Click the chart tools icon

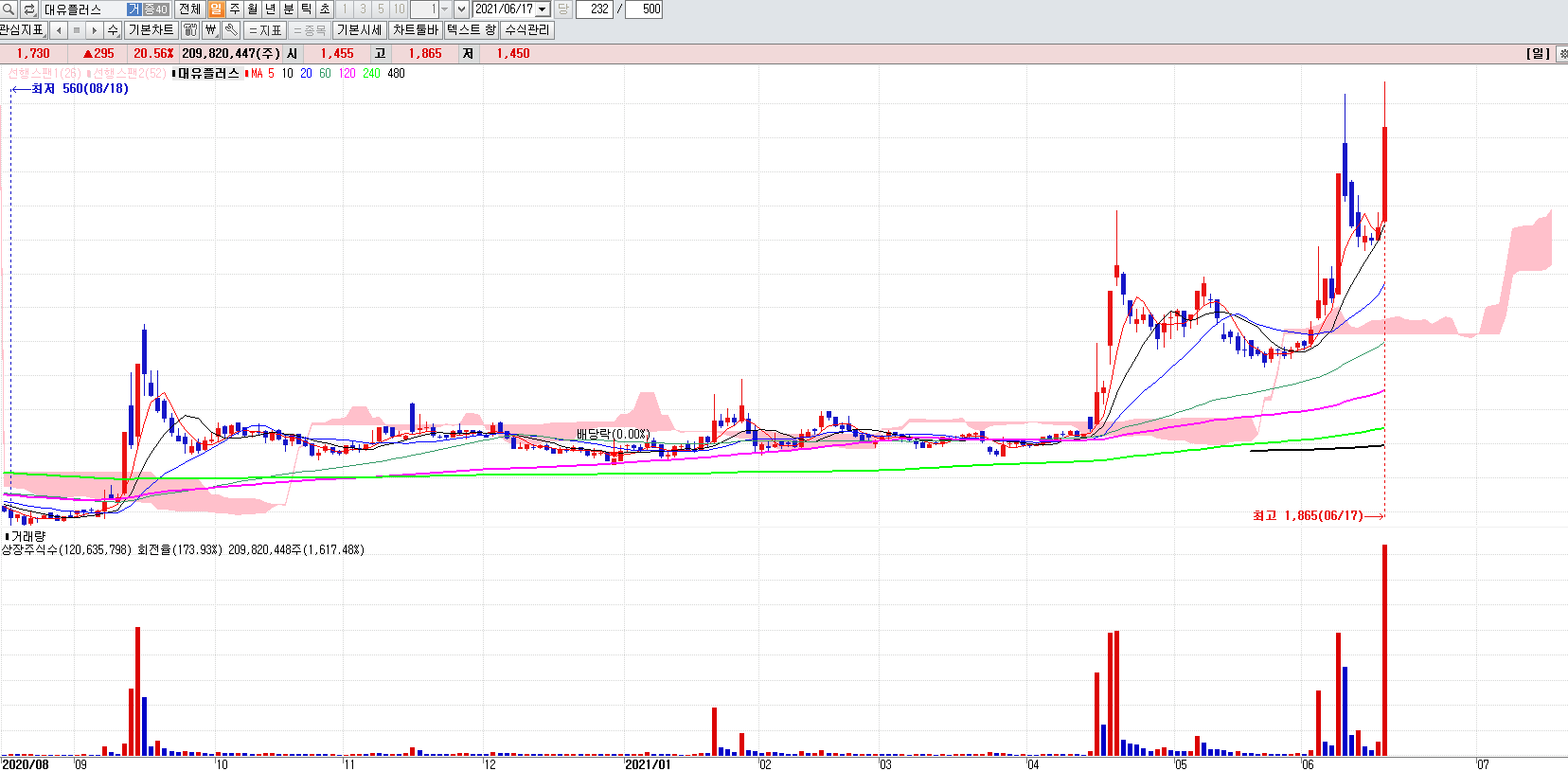(x=190, y=30)
